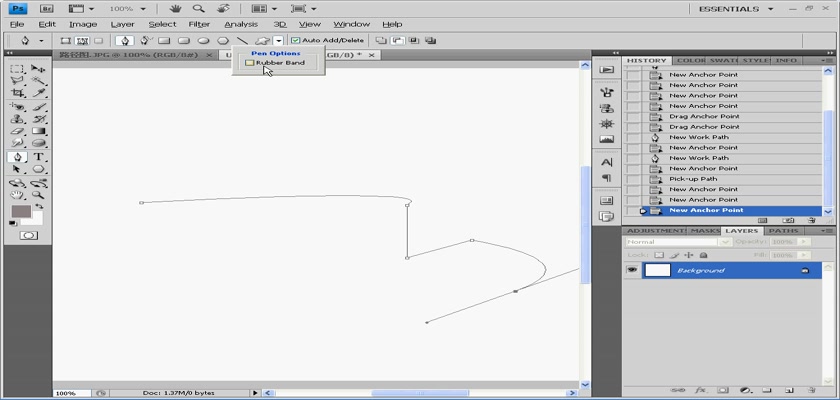Open the Filter menu

199,24
